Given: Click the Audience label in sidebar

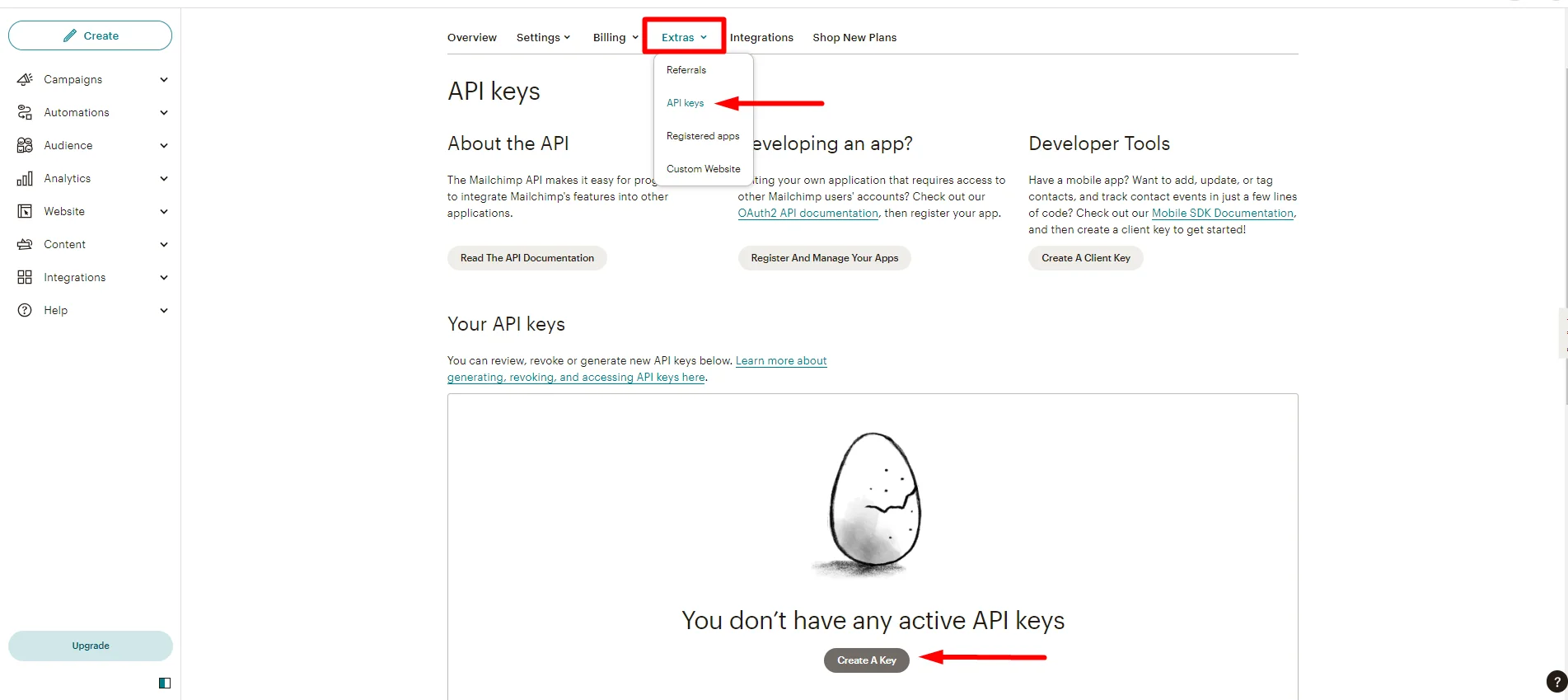Looking at the screenshot, I should (x=68, y=145).
